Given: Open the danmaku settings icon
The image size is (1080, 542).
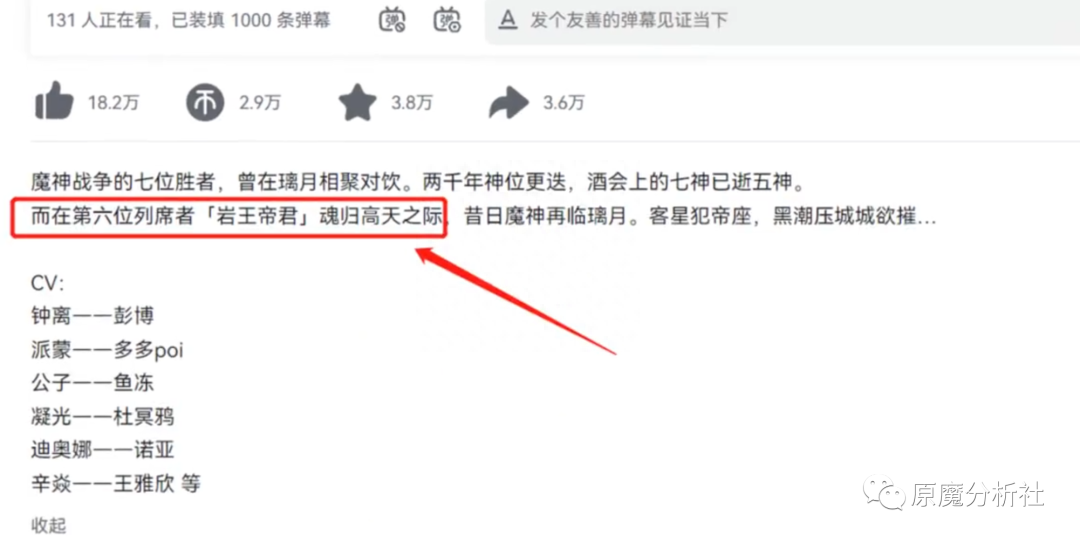Looking at the screenshot, I should [x=447, y=19].
